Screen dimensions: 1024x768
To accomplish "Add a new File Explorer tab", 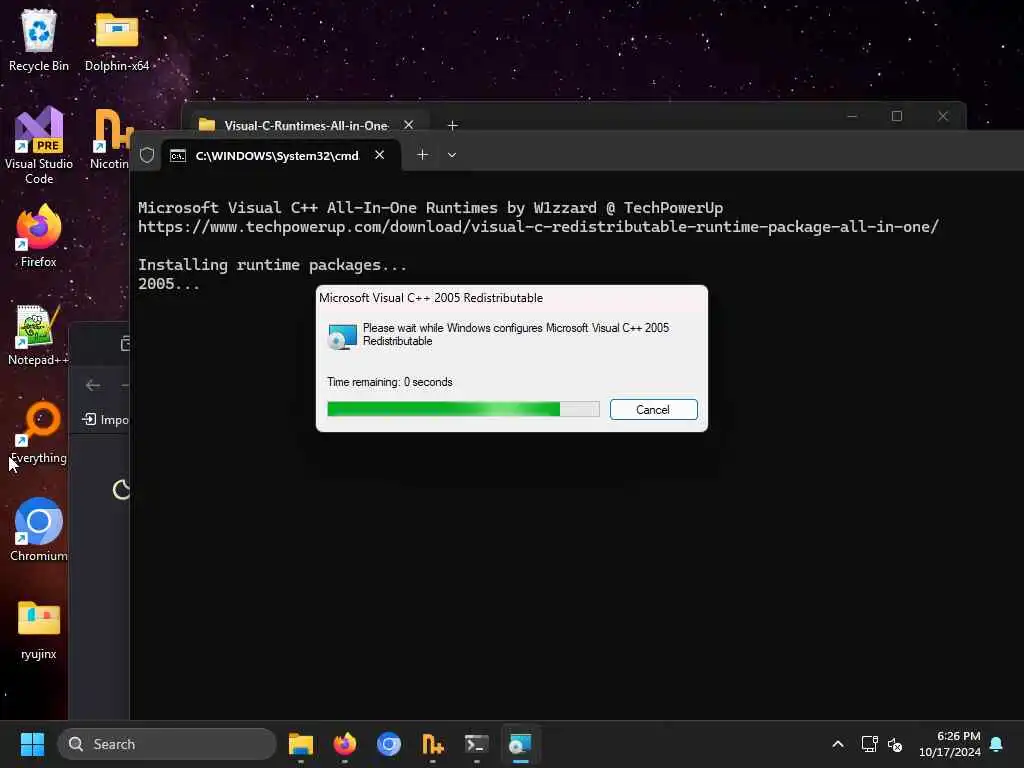I will pyautogui.click(x=453, y=125).
